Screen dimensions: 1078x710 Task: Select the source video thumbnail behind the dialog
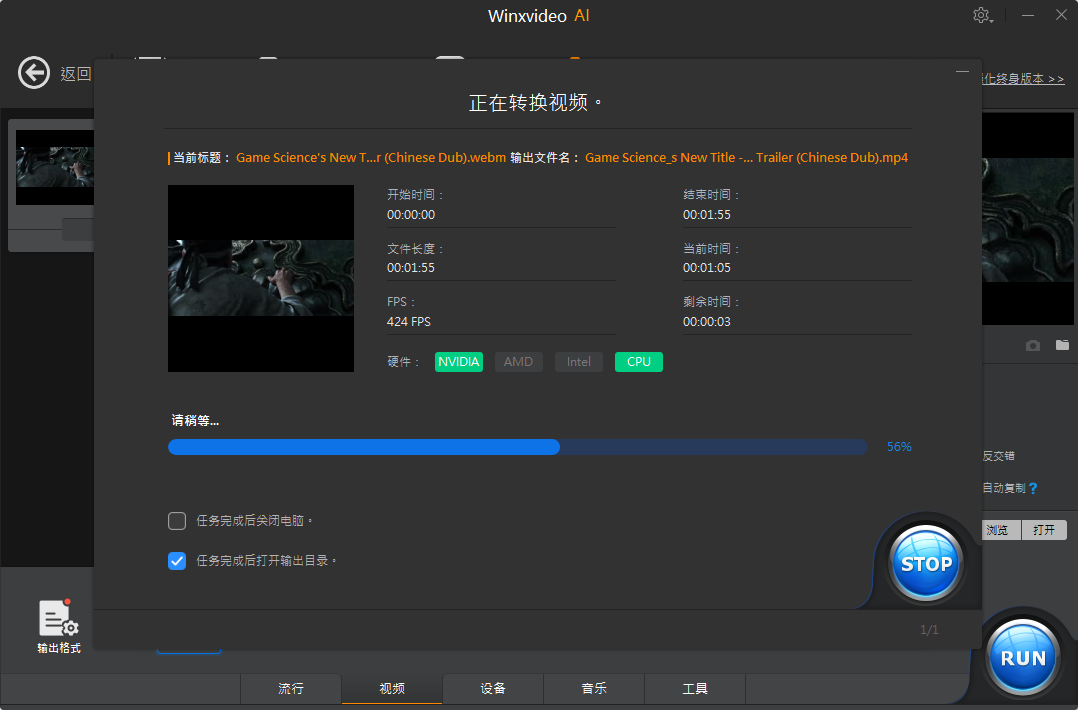coord(55,167)
